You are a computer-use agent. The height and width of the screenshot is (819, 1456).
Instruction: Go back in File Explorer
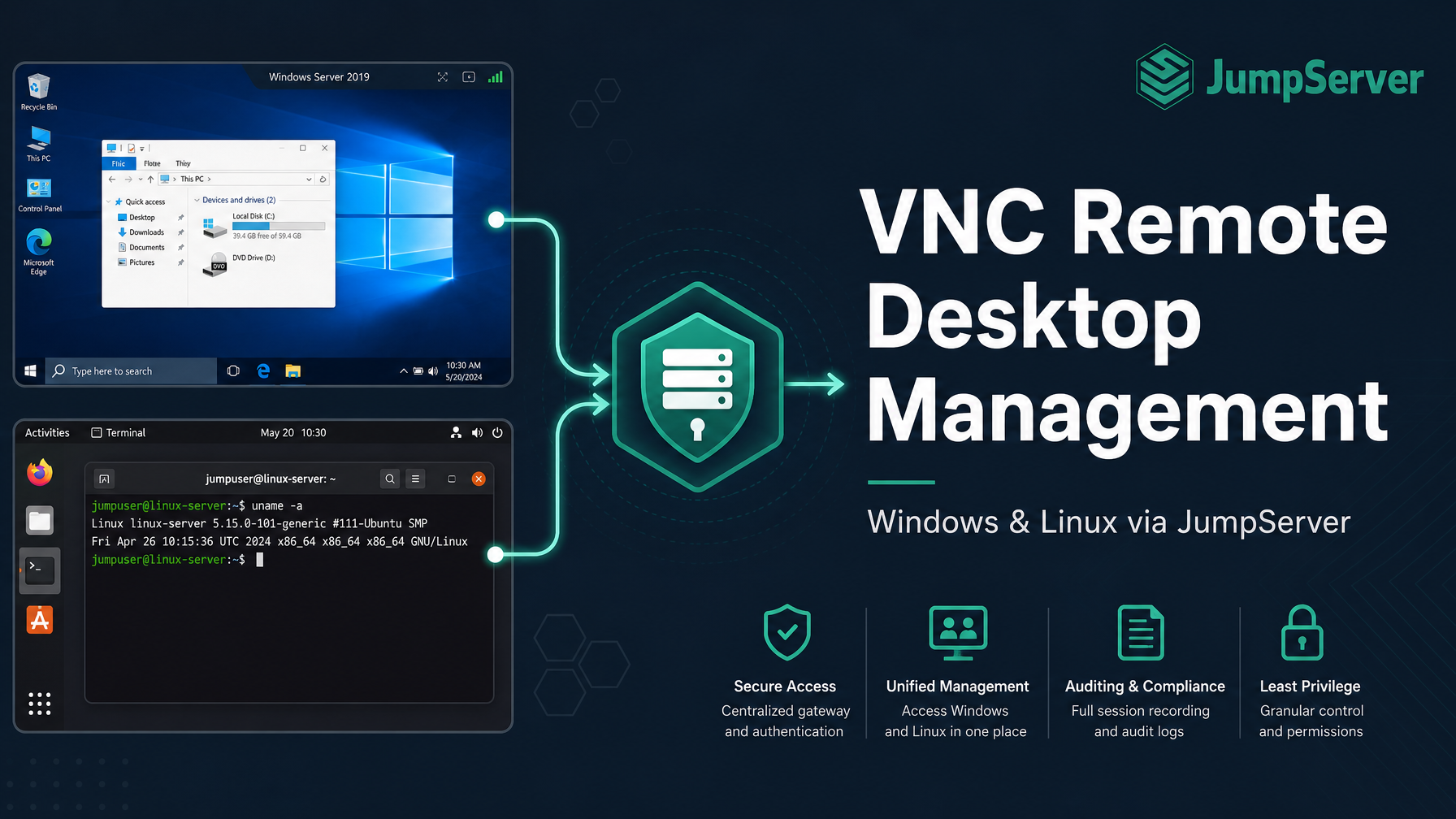point(112,179)
